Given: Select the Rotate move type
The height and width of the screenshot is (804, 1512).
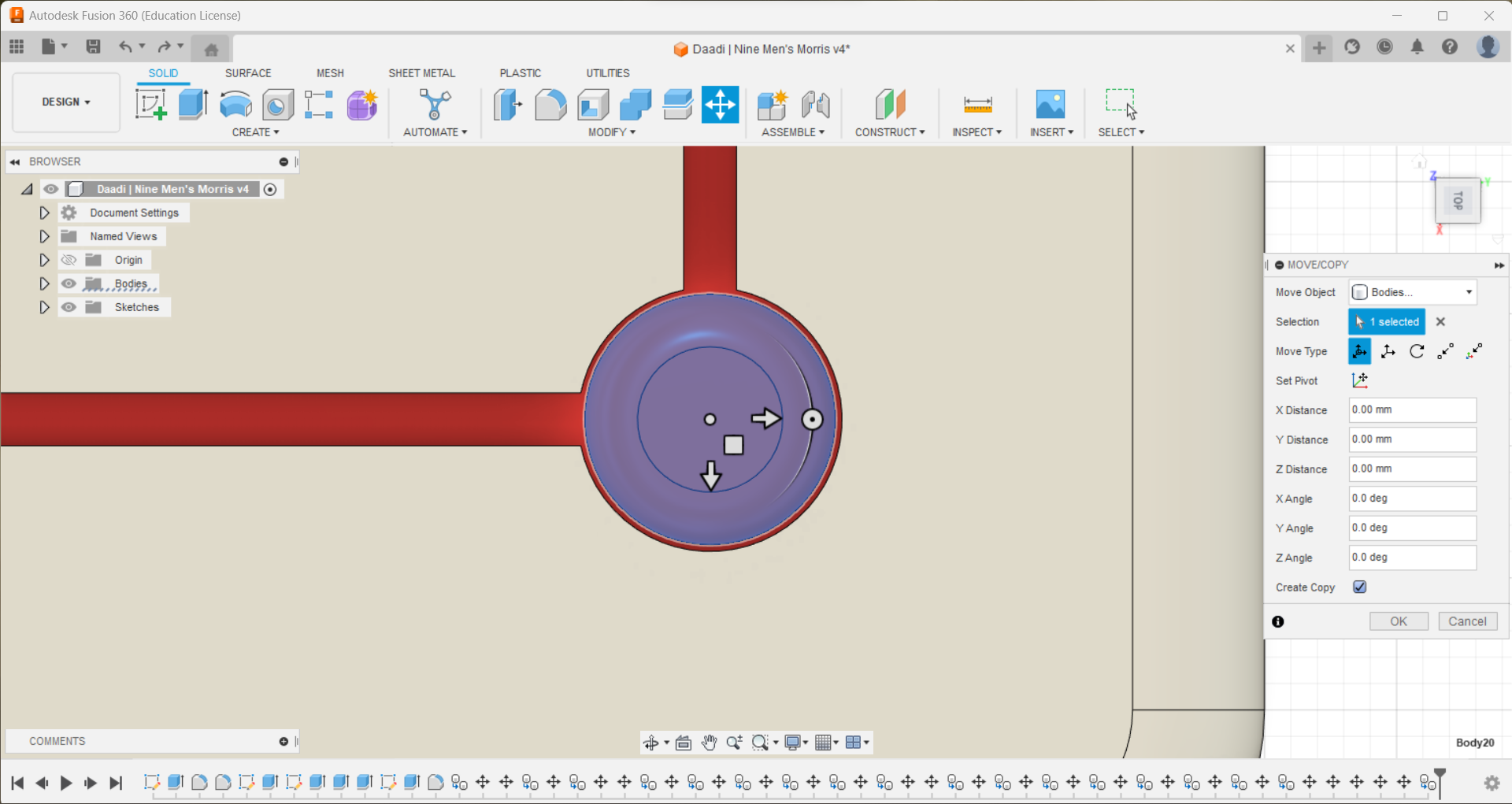Looking at the screenshot, I should point(1416,351).
